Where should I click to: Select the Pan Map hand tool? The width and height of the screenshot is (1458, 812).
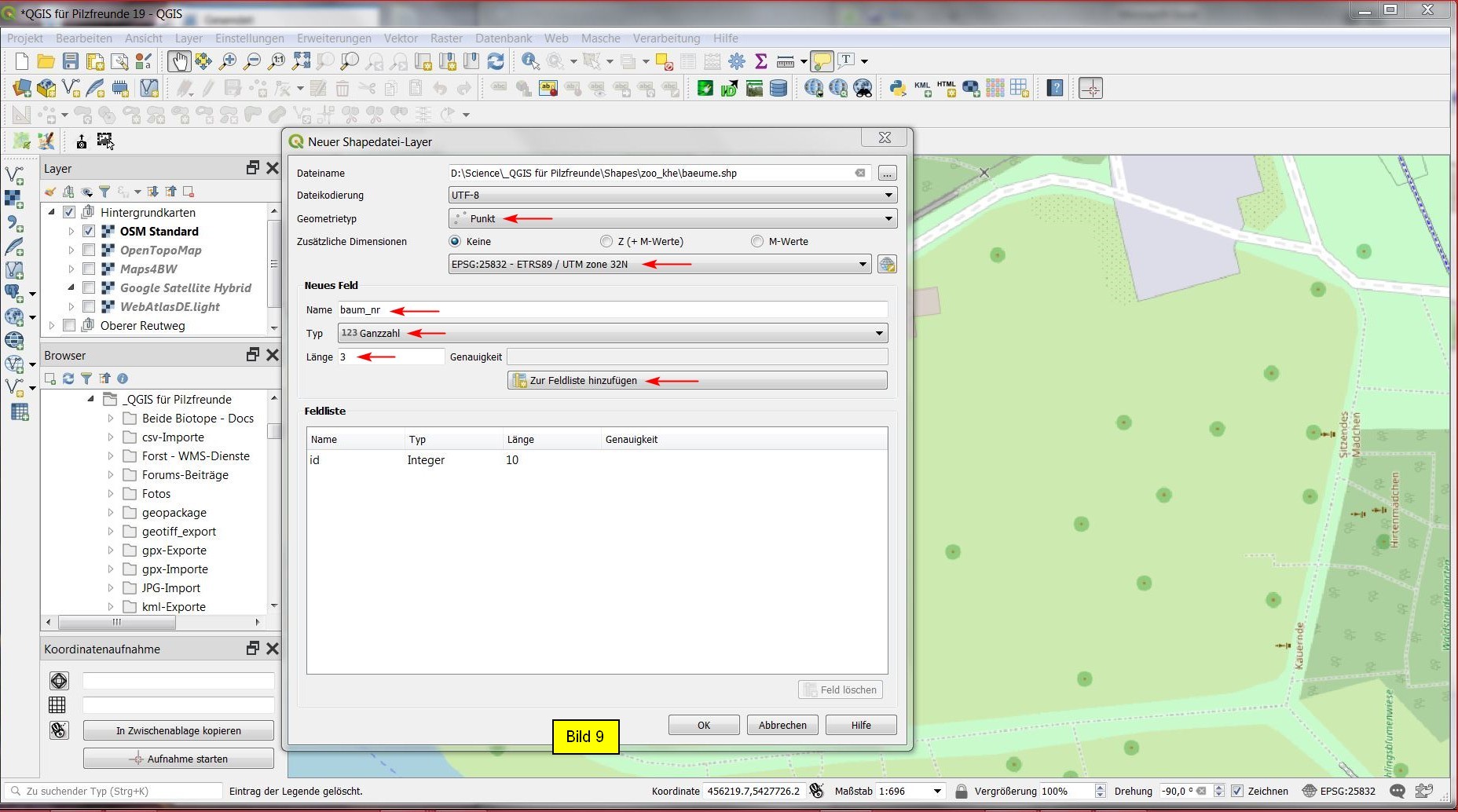pyautogui.click(x=179, y=61)
